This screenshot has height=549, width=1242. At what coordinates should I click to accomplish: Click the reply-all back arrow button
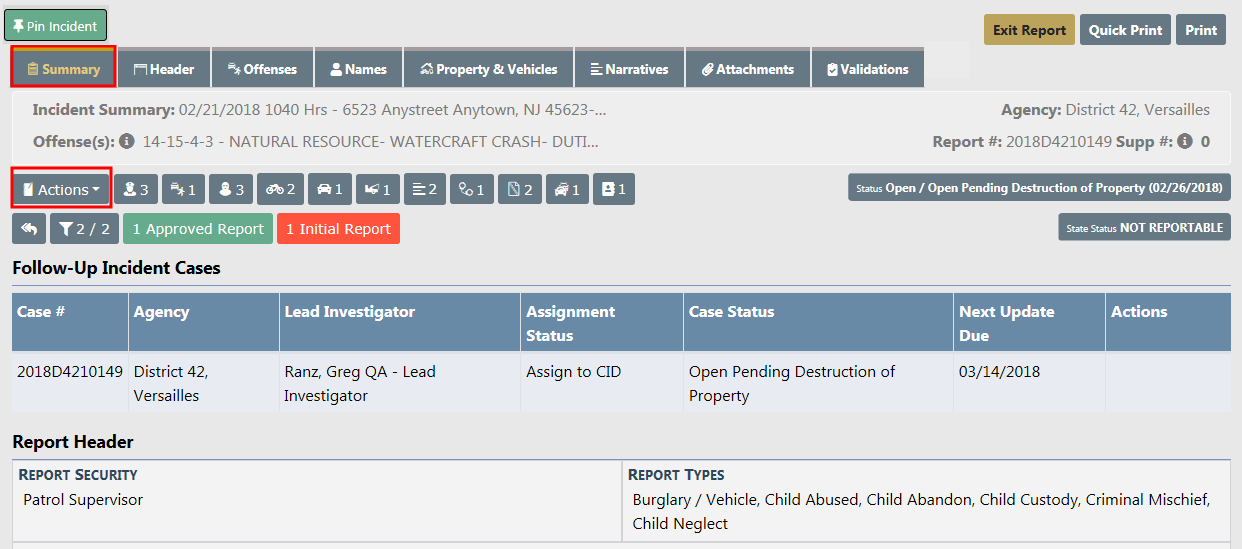[x=29, y=229]
